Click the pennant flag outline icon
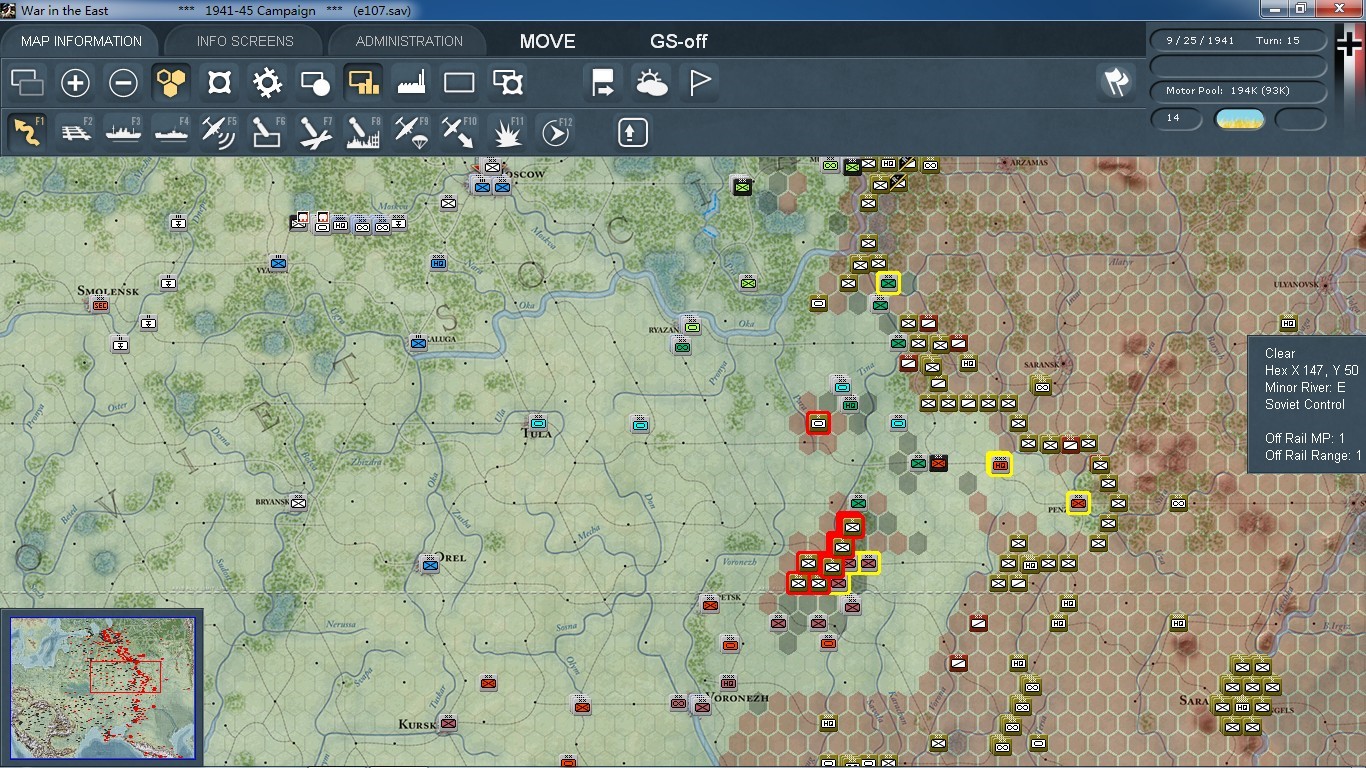The width and height of the screenshot is (1366, 768). tap(699, 82)
